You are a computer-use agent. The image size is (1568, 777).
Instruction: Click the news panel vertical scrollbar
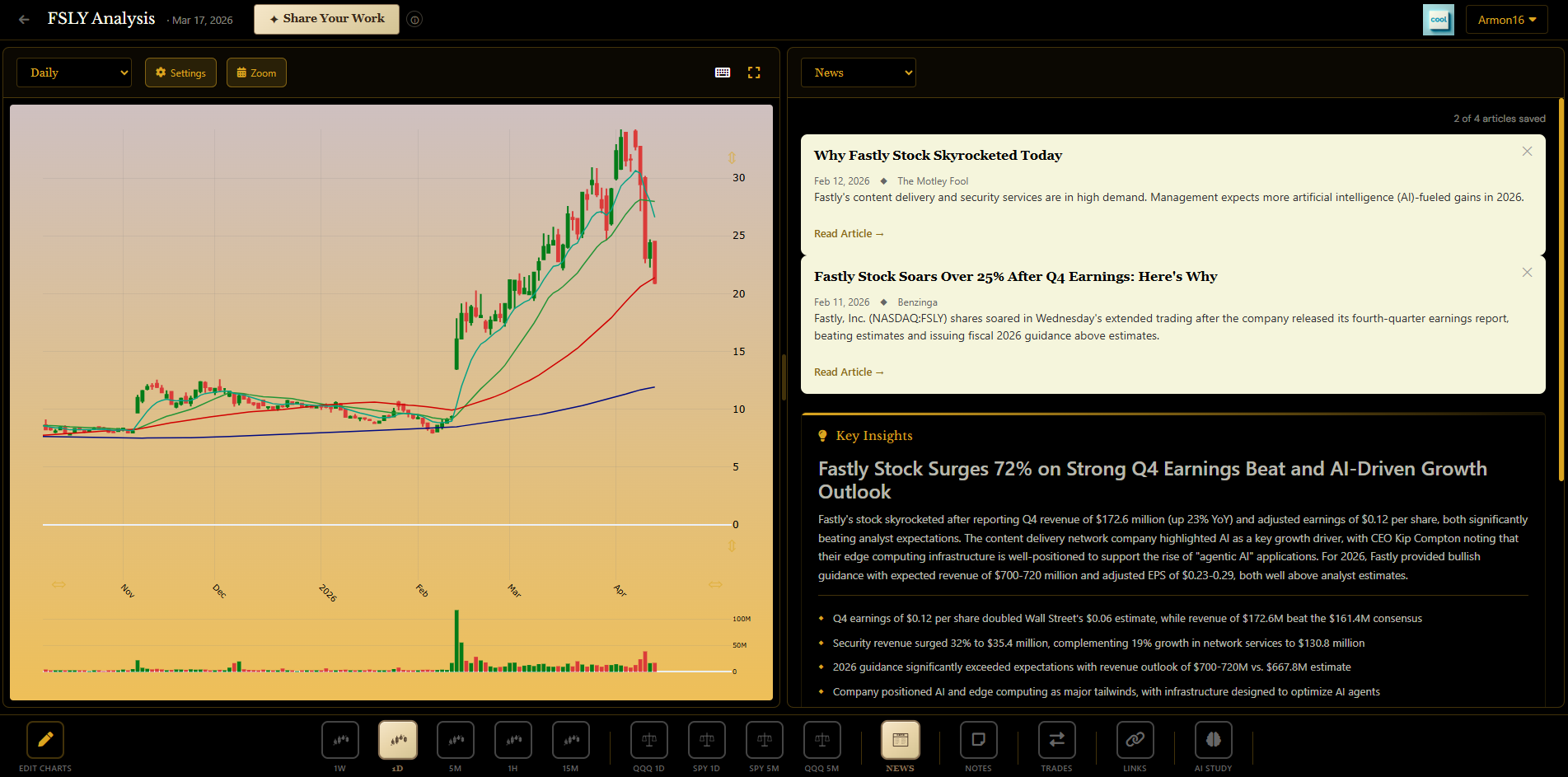[x=1561, y=290]
